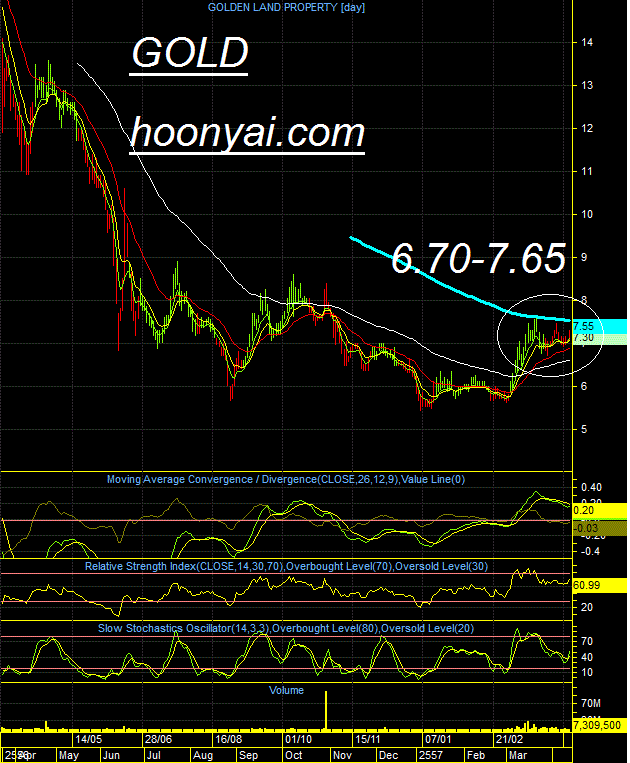The height and width of the screenshot is (763, 630).
Task: Click the Mar month label
Action: 518,756
